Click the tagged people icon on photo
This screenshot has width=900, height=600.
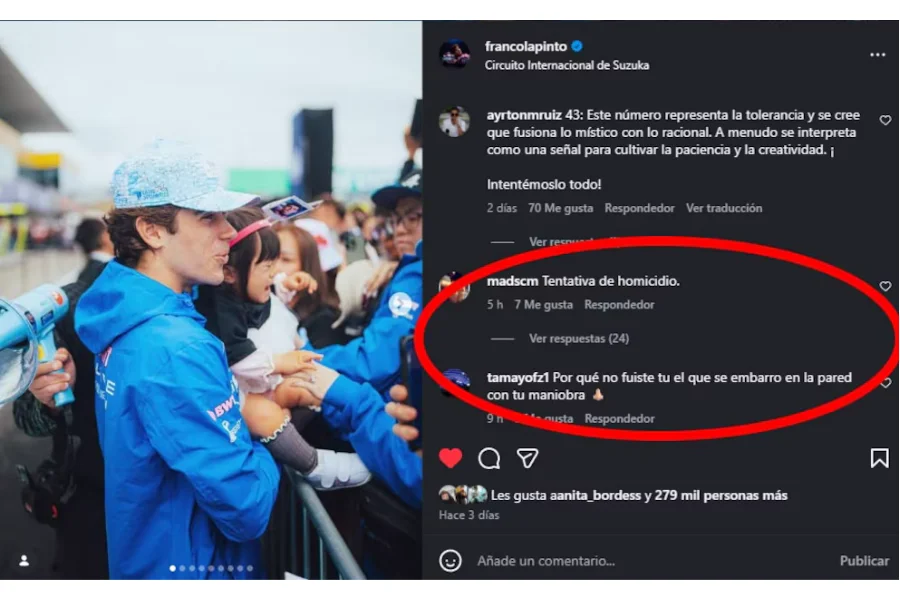[24, 561]
